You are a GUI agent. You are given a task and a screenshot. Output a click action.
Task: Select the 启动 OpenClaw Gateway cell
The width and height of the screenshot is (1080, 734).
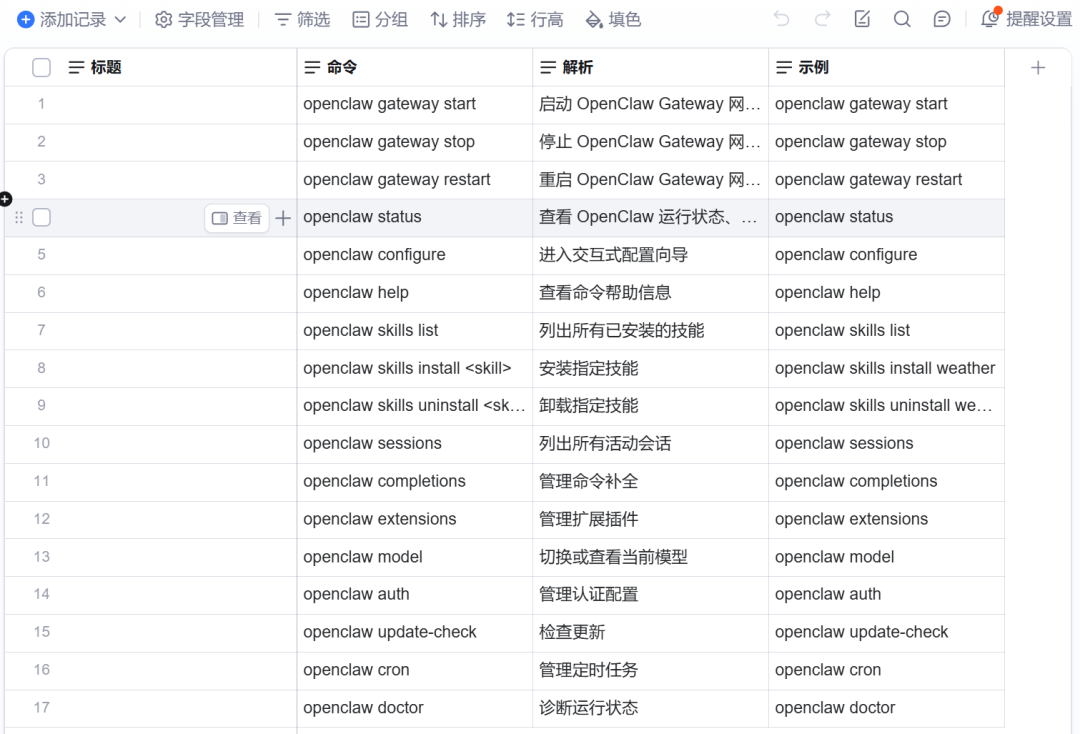650,105
